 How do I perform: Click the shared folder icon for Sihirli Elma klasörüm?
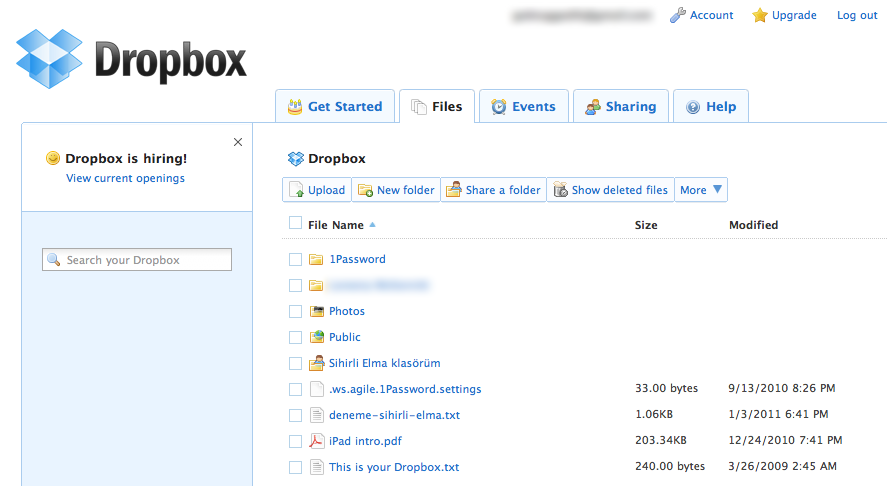tap(316, 363)
